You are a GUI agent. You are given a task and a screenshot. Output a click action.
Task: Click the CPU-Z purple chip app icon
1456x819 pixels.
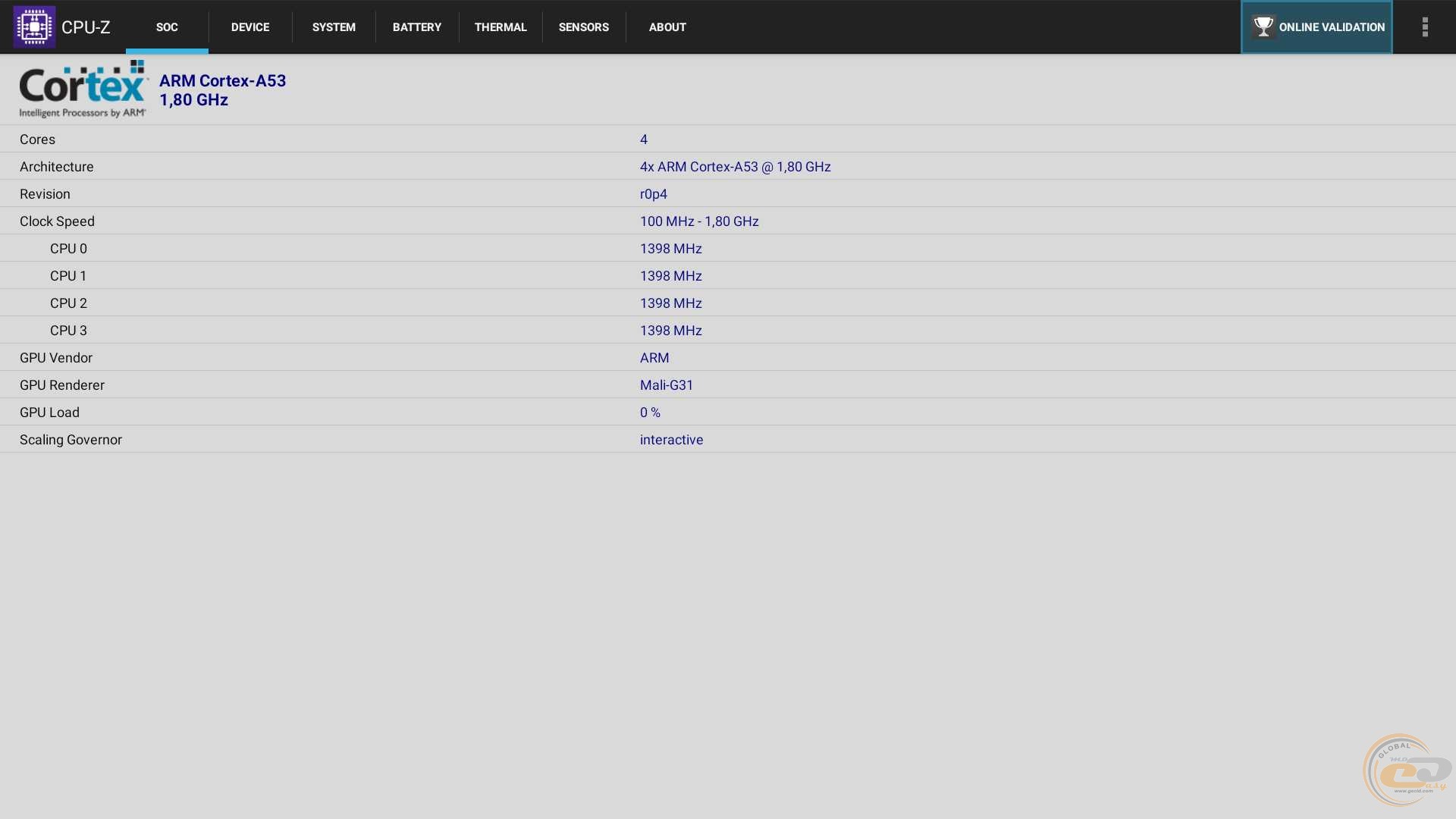pos(34,27)
